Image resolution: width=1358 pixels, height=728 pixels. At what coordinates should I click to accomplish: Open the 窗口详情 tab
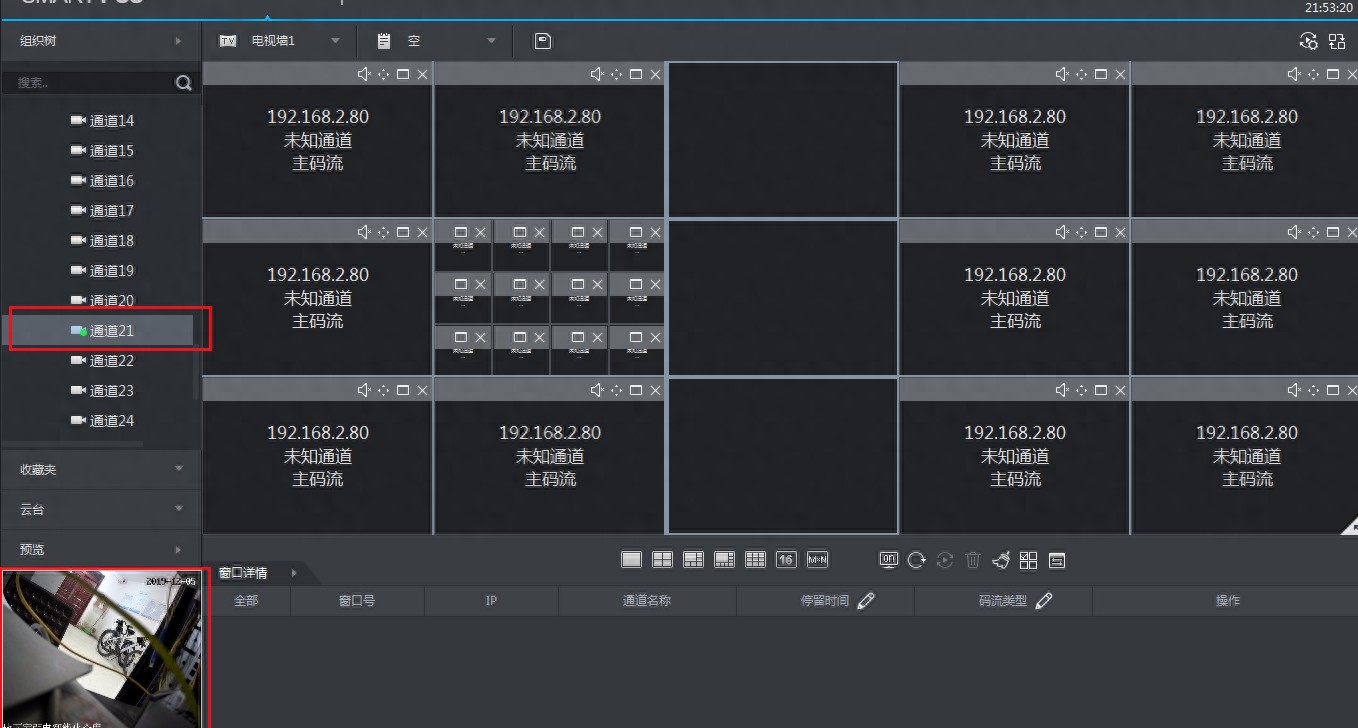point(243,573)
